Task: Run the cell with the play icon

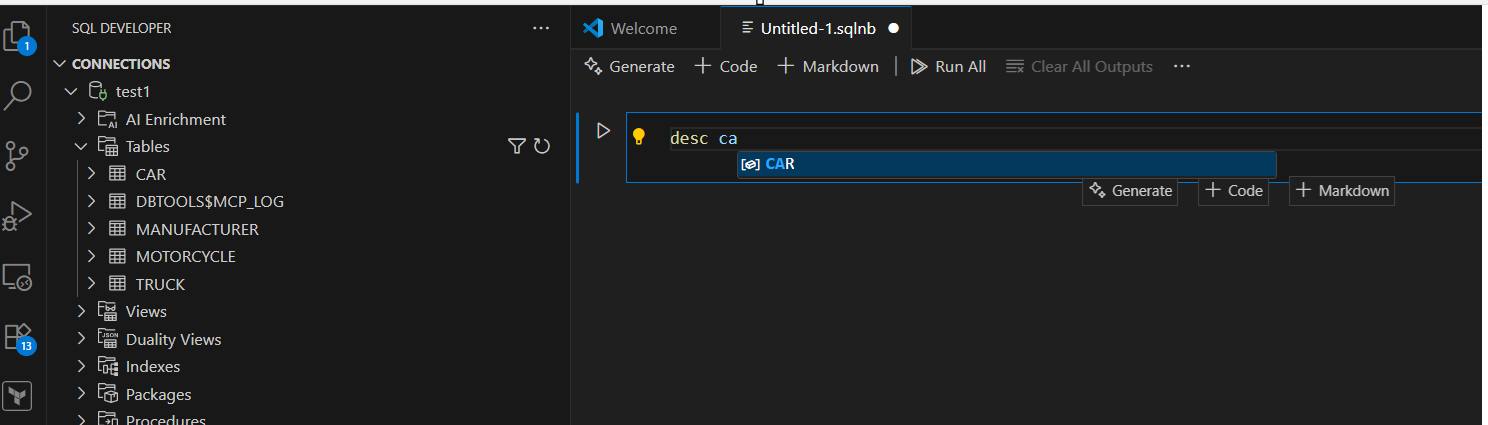Action: pos(603,130)
